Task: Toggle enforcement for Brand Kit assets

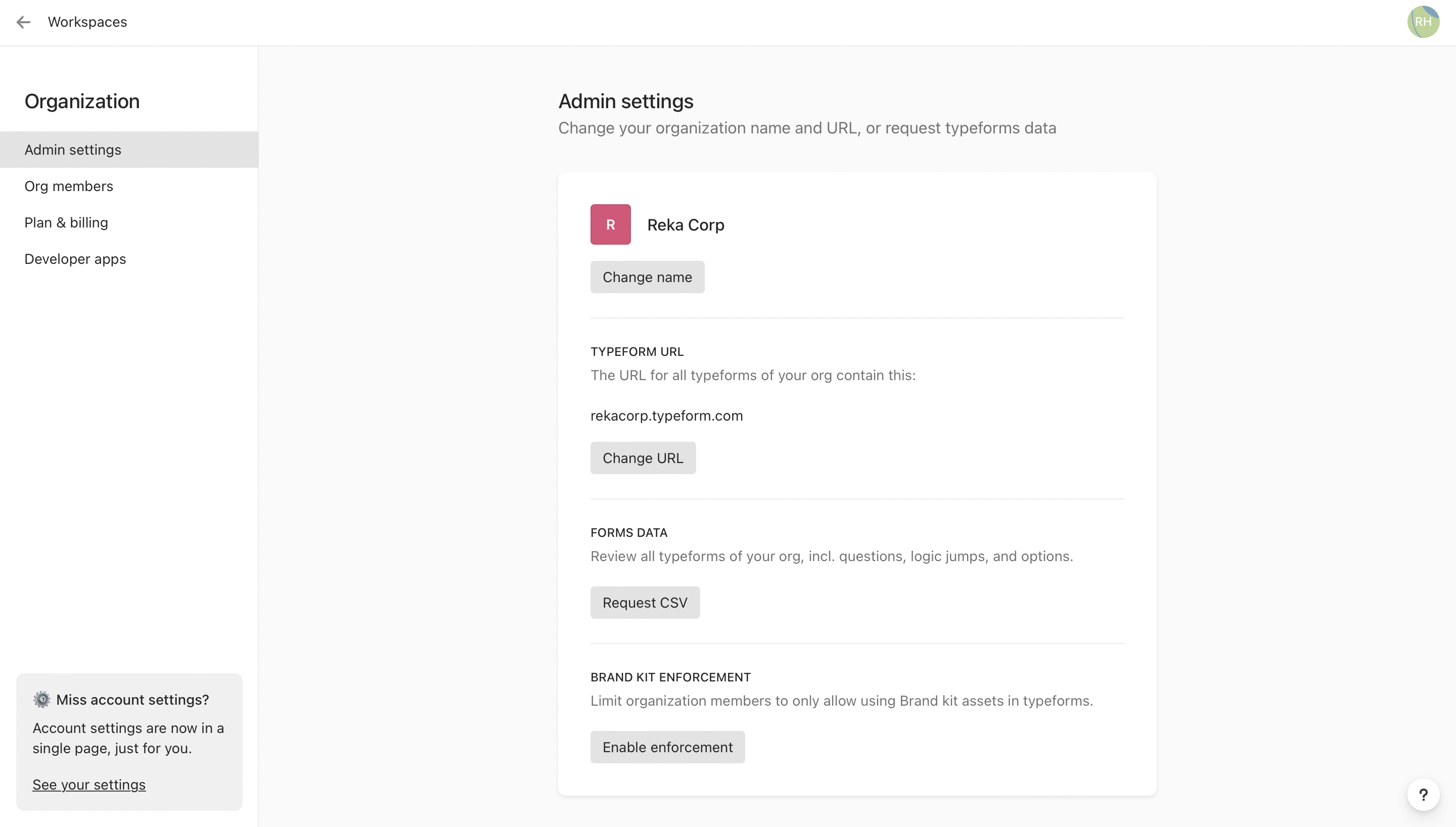Action: point(668,747)
